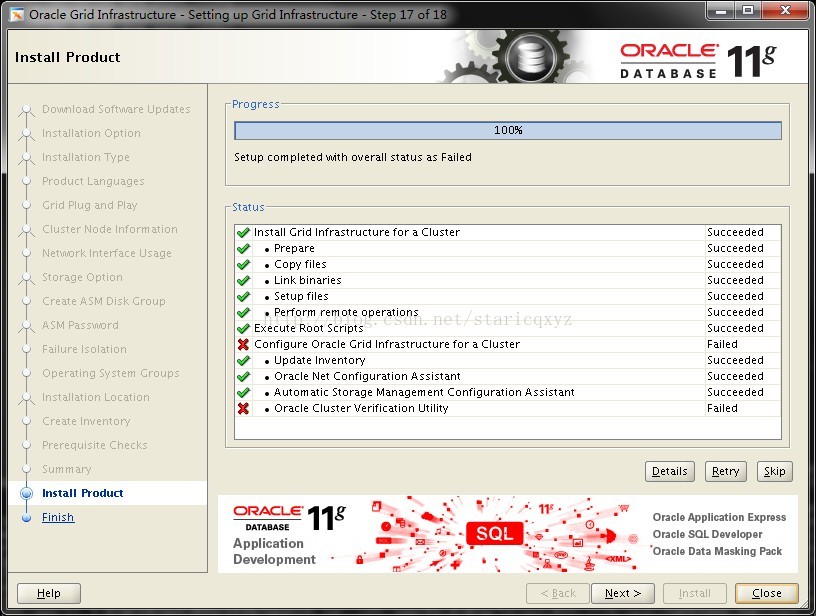Click Summary step in sidebar
The image size is (816, 616).
pyautogui.click(x=67, y=469)
